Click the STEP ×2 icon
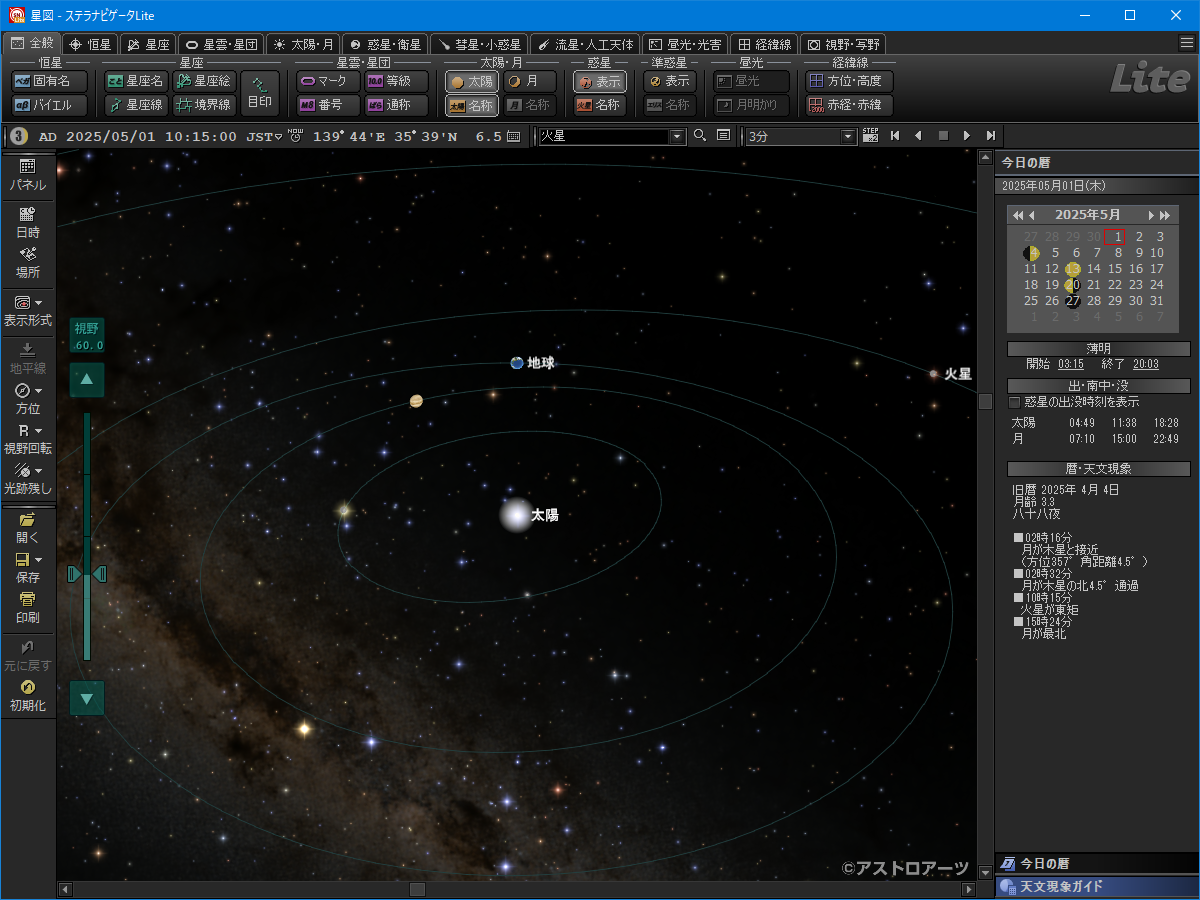1200x900 pixels. click(870, 136)
